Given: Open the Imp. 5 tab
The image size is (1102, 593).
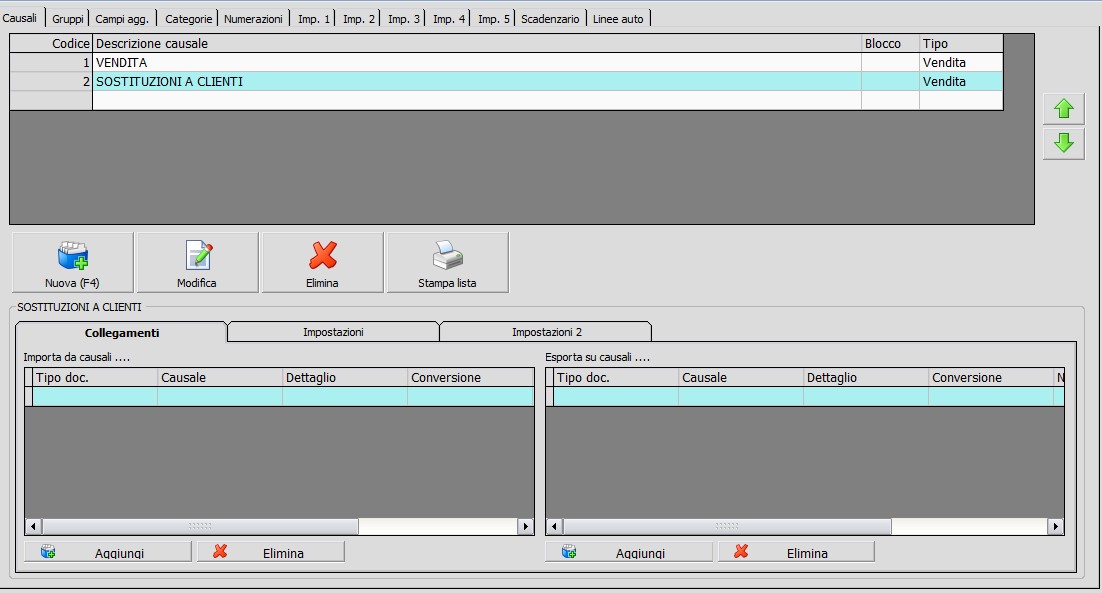Looking at the screenshot, I should pos(493,19).
